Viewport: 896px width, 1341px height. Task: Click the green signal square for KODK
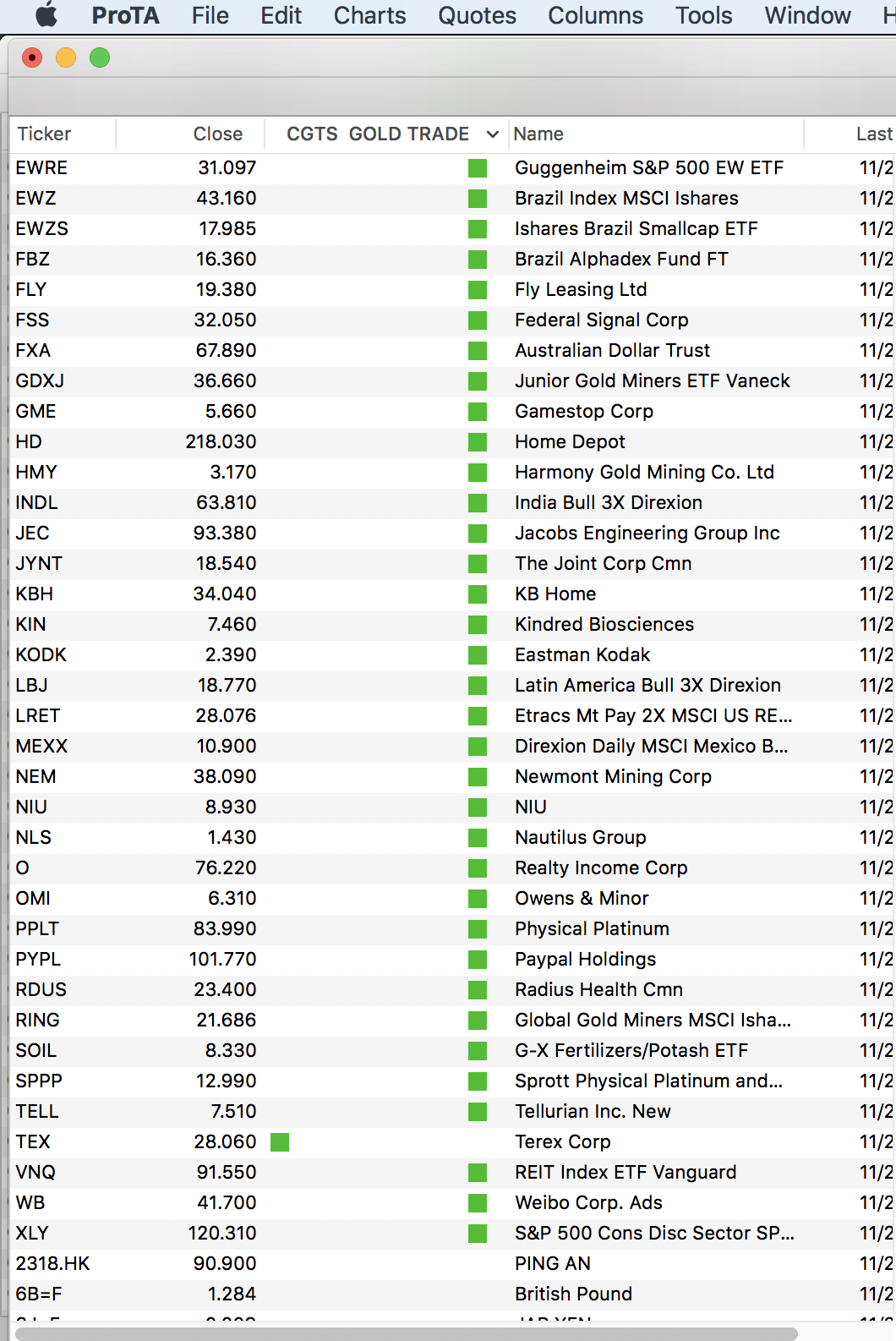coord(478,655)
